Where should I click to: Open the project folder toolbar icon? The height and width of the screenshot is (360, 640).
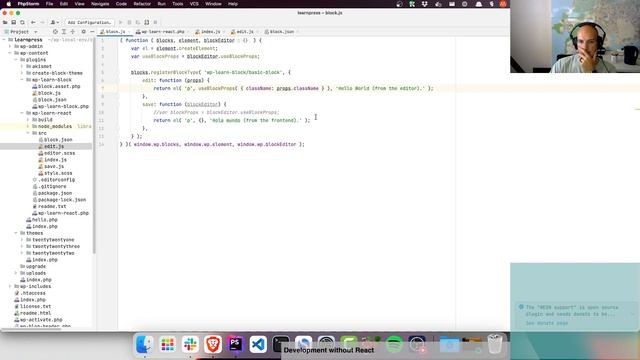[x=5, y=22]
